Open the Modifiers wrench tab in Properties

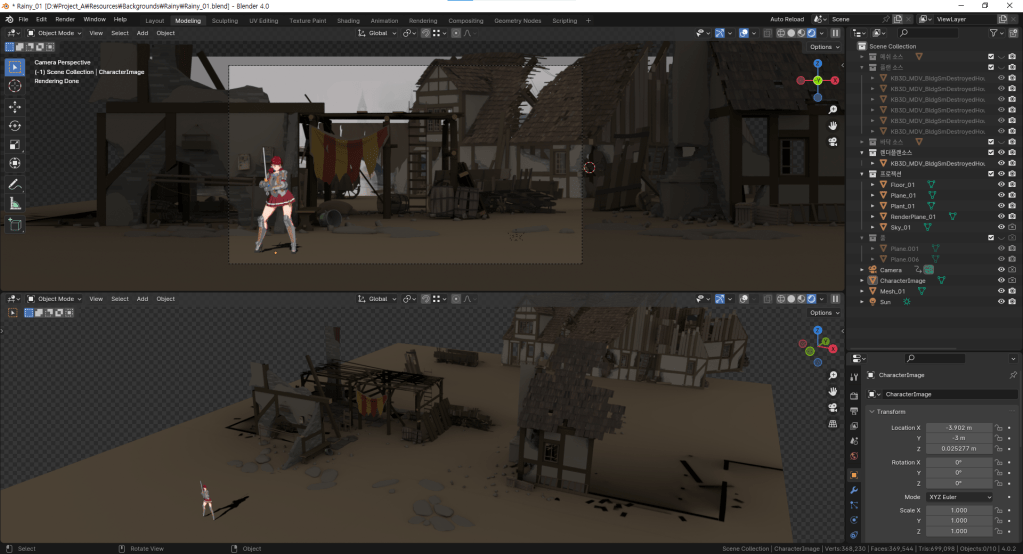(854, 490)
